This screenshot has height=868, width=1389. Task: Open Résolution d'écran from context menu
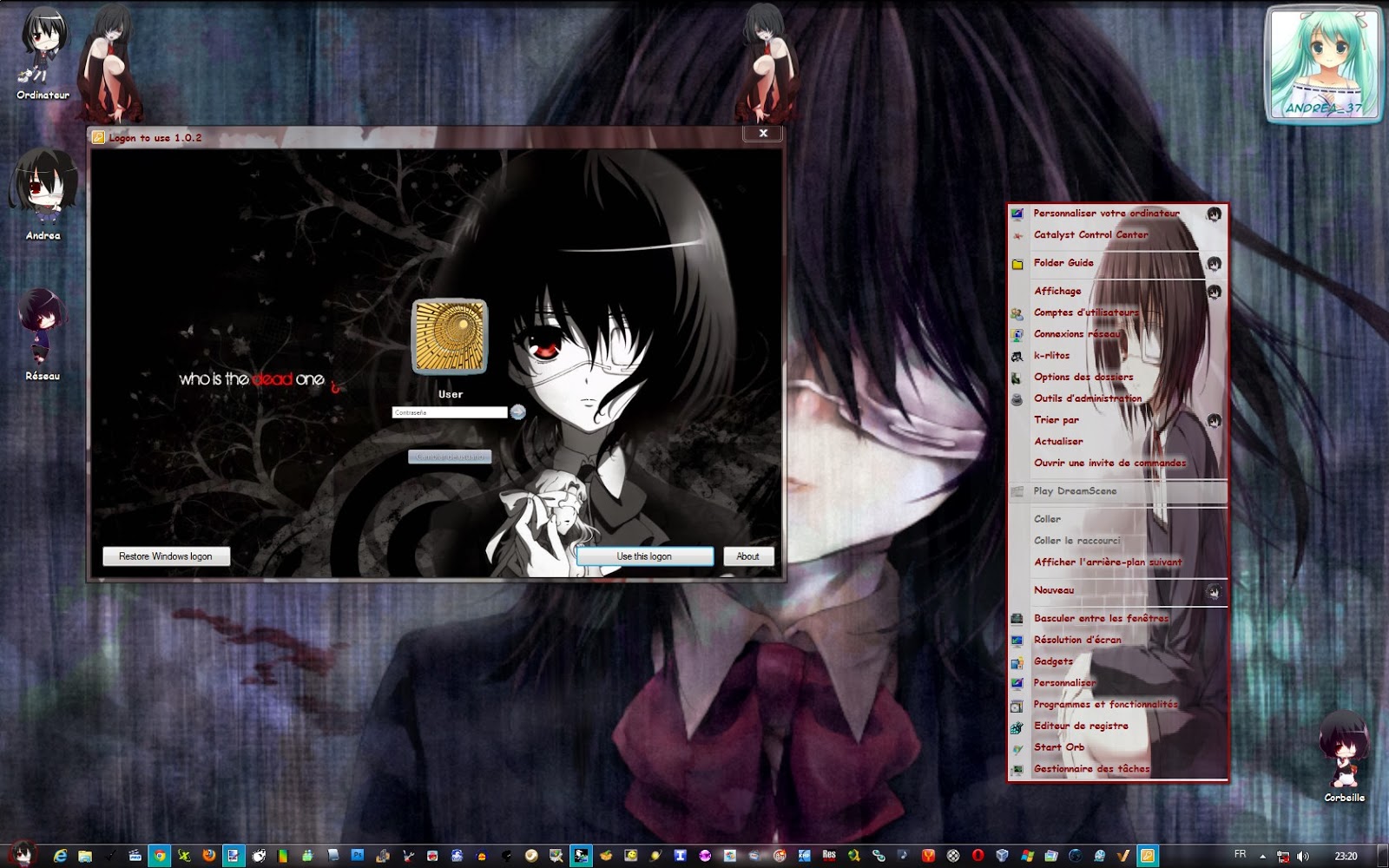pos(1117,641)
